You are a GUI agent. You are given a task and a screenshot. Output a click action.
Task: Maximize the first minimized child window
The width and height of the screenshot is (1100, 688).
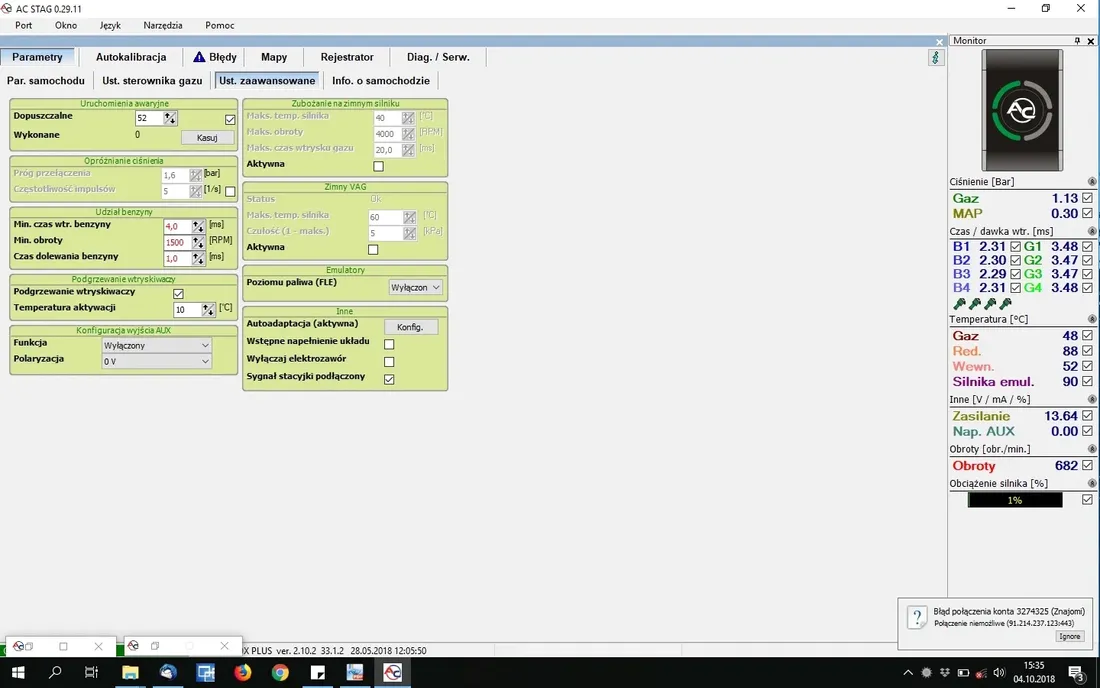(x=63, y=646)
